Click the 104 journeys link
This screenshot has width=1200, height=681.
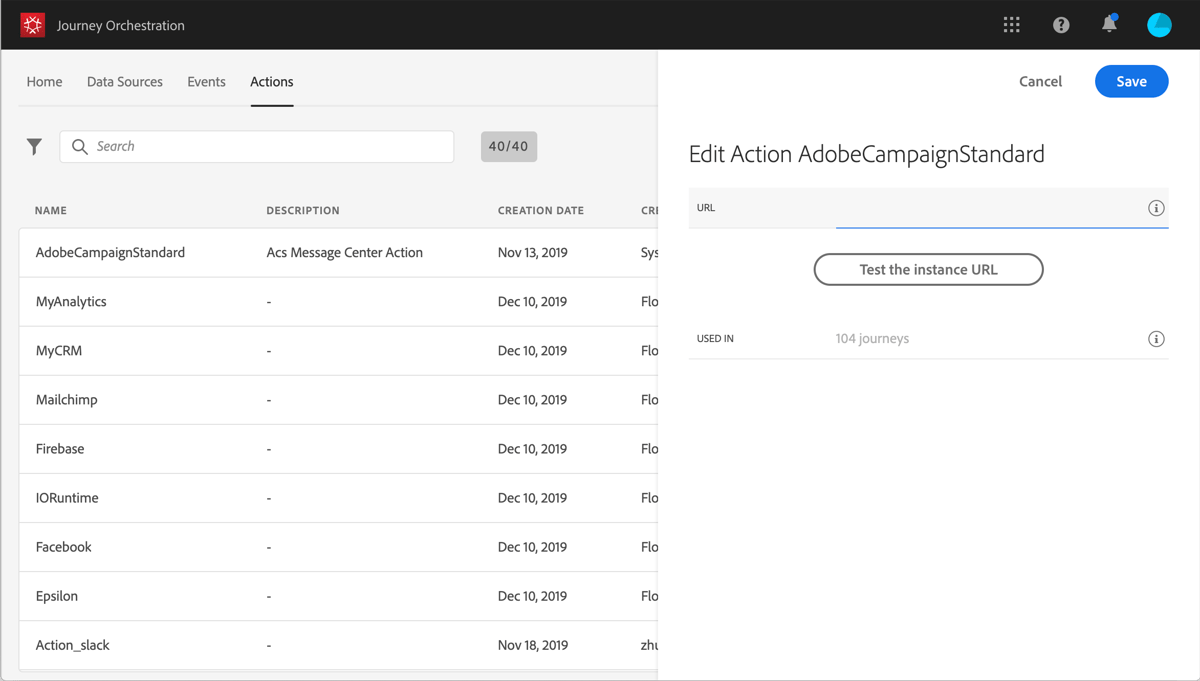(x=872, y=339)
